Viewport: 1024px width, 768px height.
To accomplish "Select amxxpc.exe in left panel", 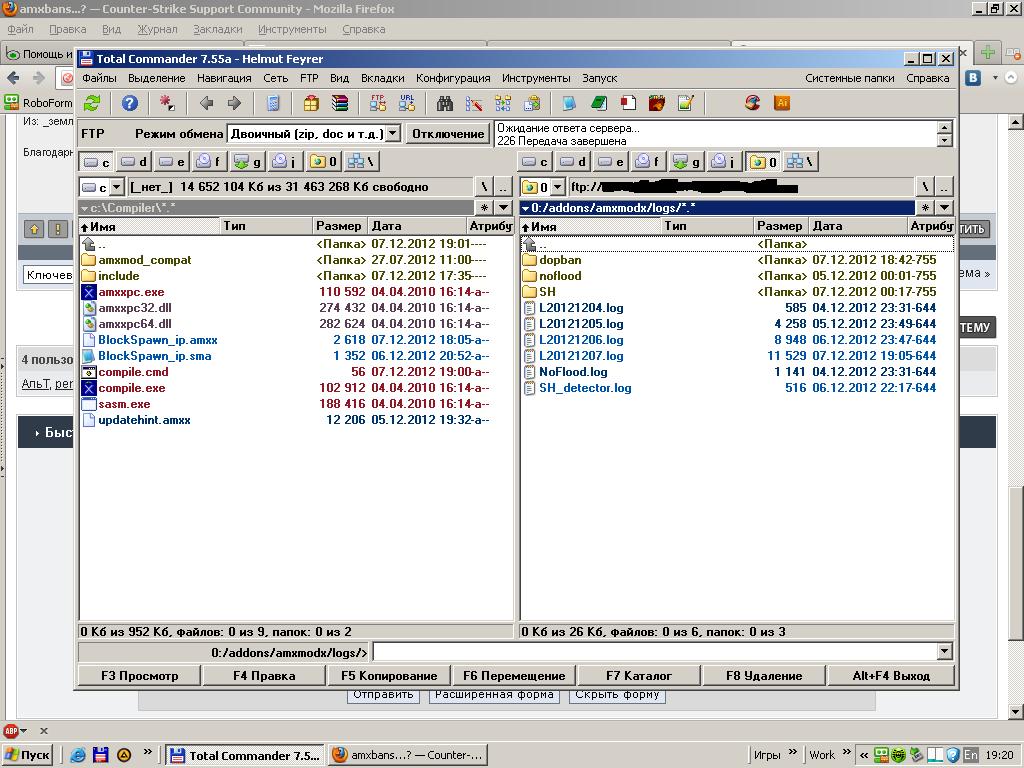I will click(x=131, y=293).
